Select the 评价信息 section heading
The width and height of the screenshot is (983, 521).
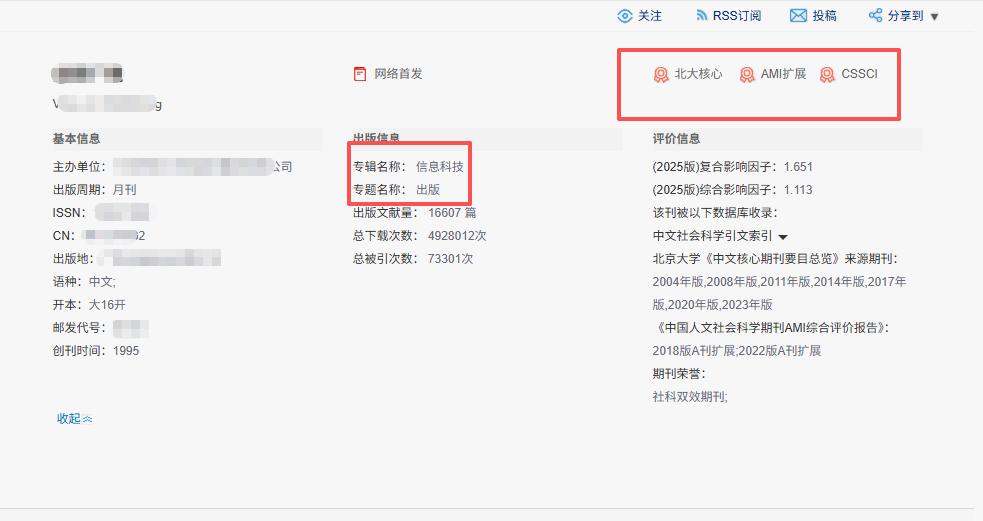coord(676,139)
